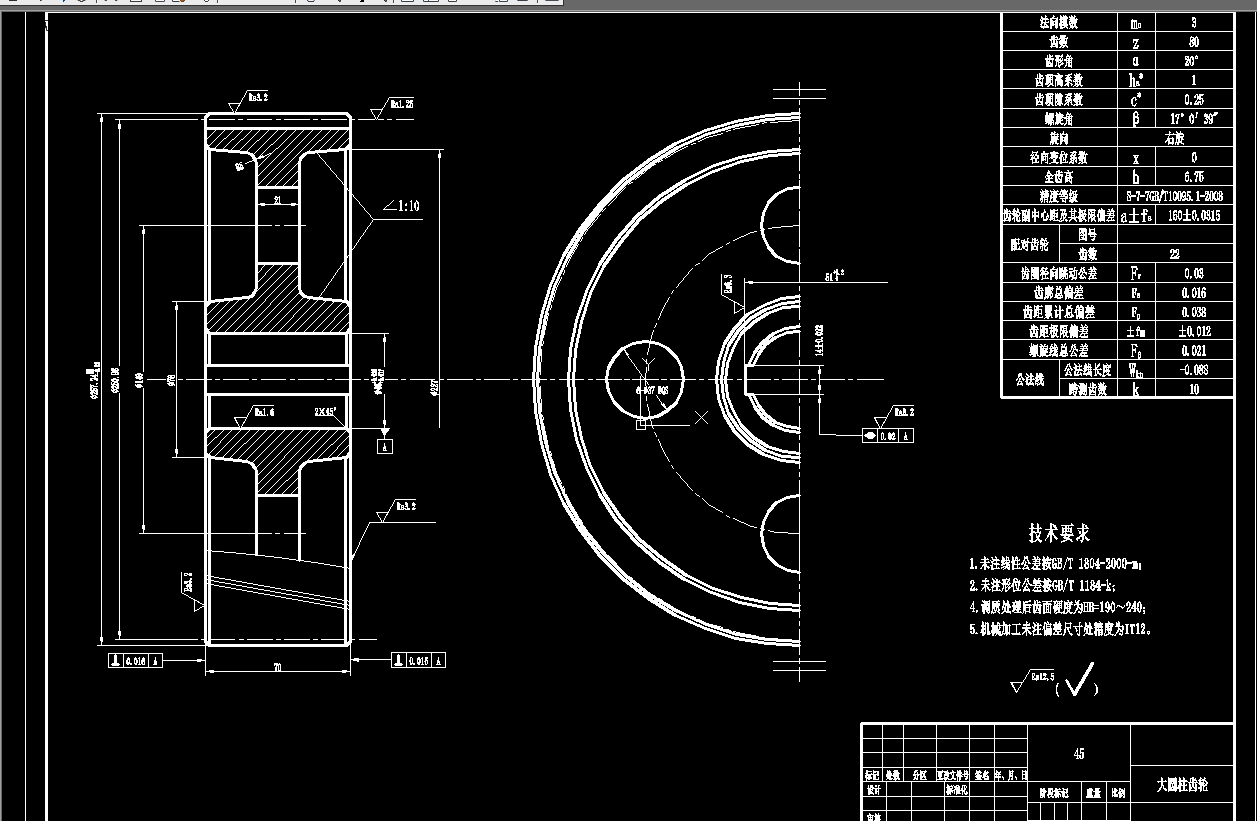
Task: Click the 图号 cell in the table
Action: pyautogui.click(x=1087, y=234)
